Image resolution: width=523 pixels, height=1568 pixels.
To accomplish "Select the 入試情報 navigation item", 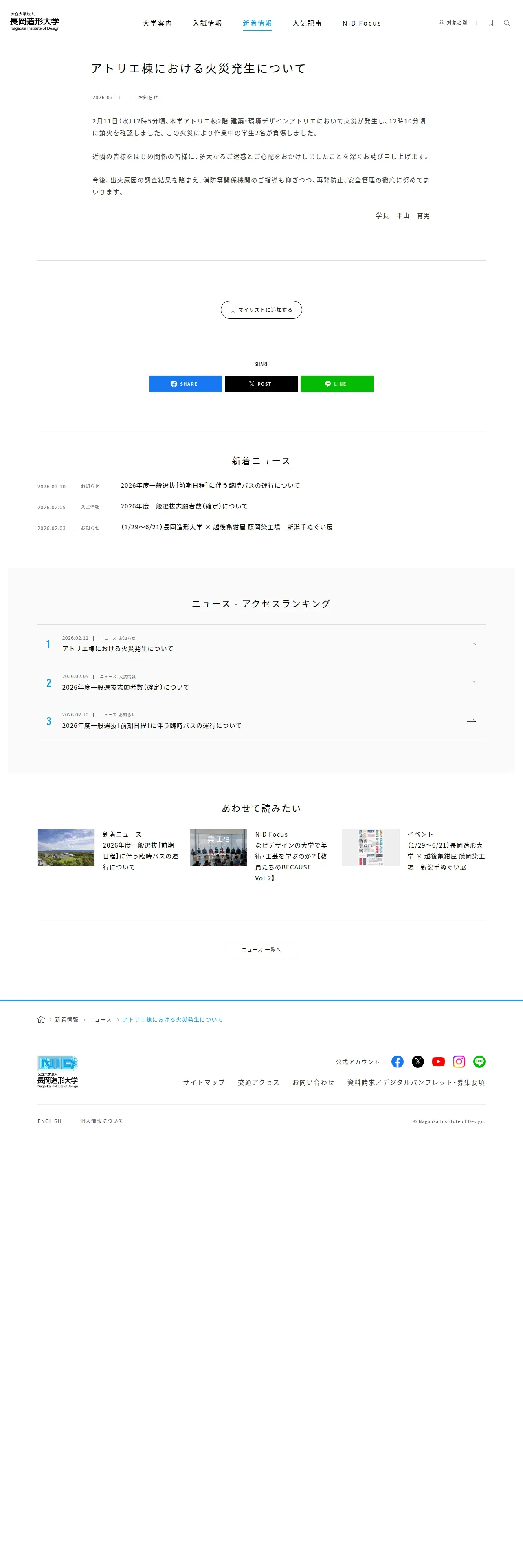I will pos(208,23).
